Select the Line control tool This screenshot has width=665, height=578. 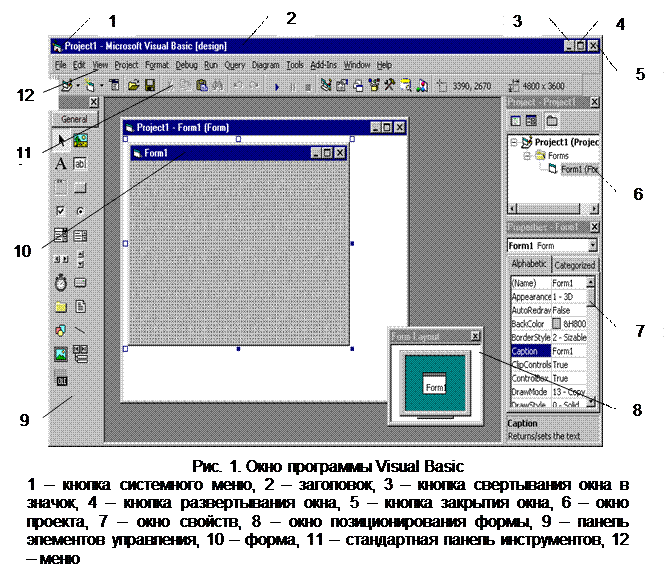pyautogui.click(x=80, y=330)
